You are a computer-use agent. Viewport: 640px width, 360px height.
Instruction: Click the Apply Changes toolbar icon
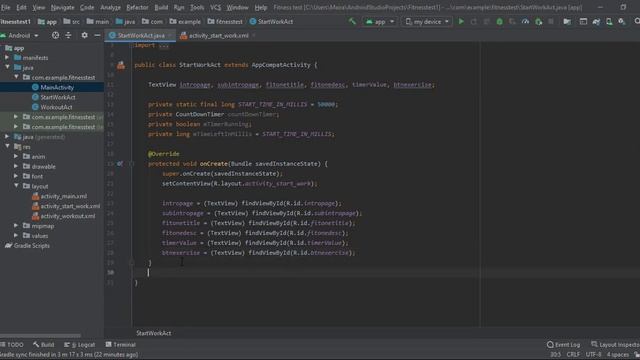[474, 21]
